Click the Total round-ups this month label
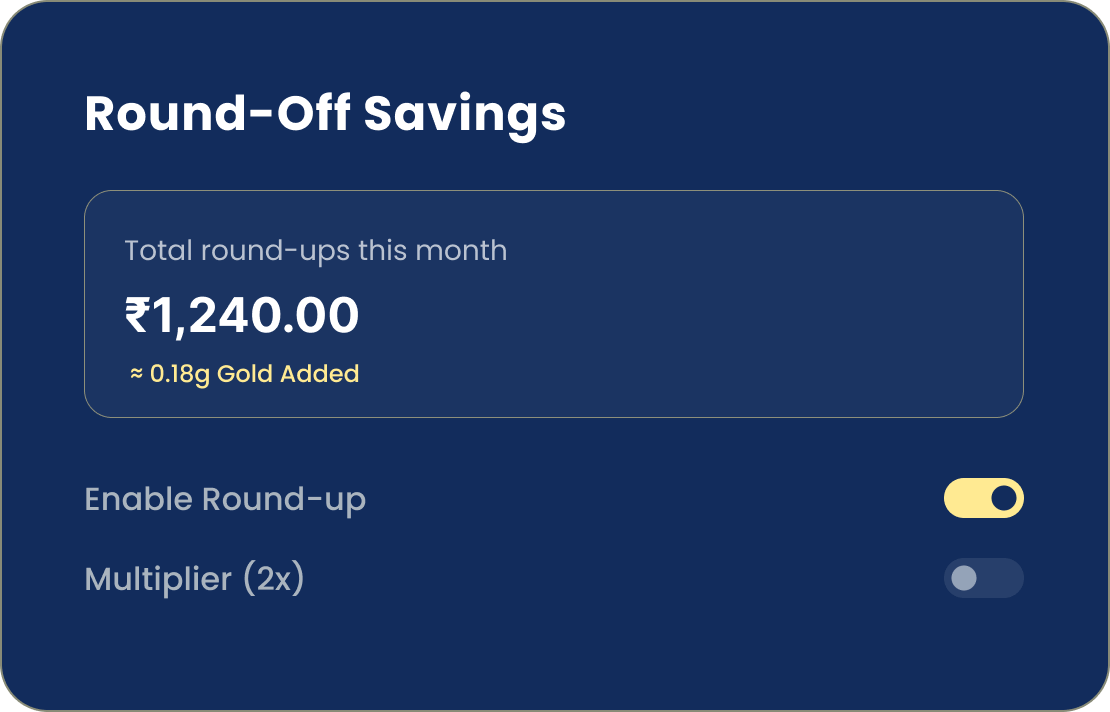This screenshot has width=1110, height=712. click(316, 250)
